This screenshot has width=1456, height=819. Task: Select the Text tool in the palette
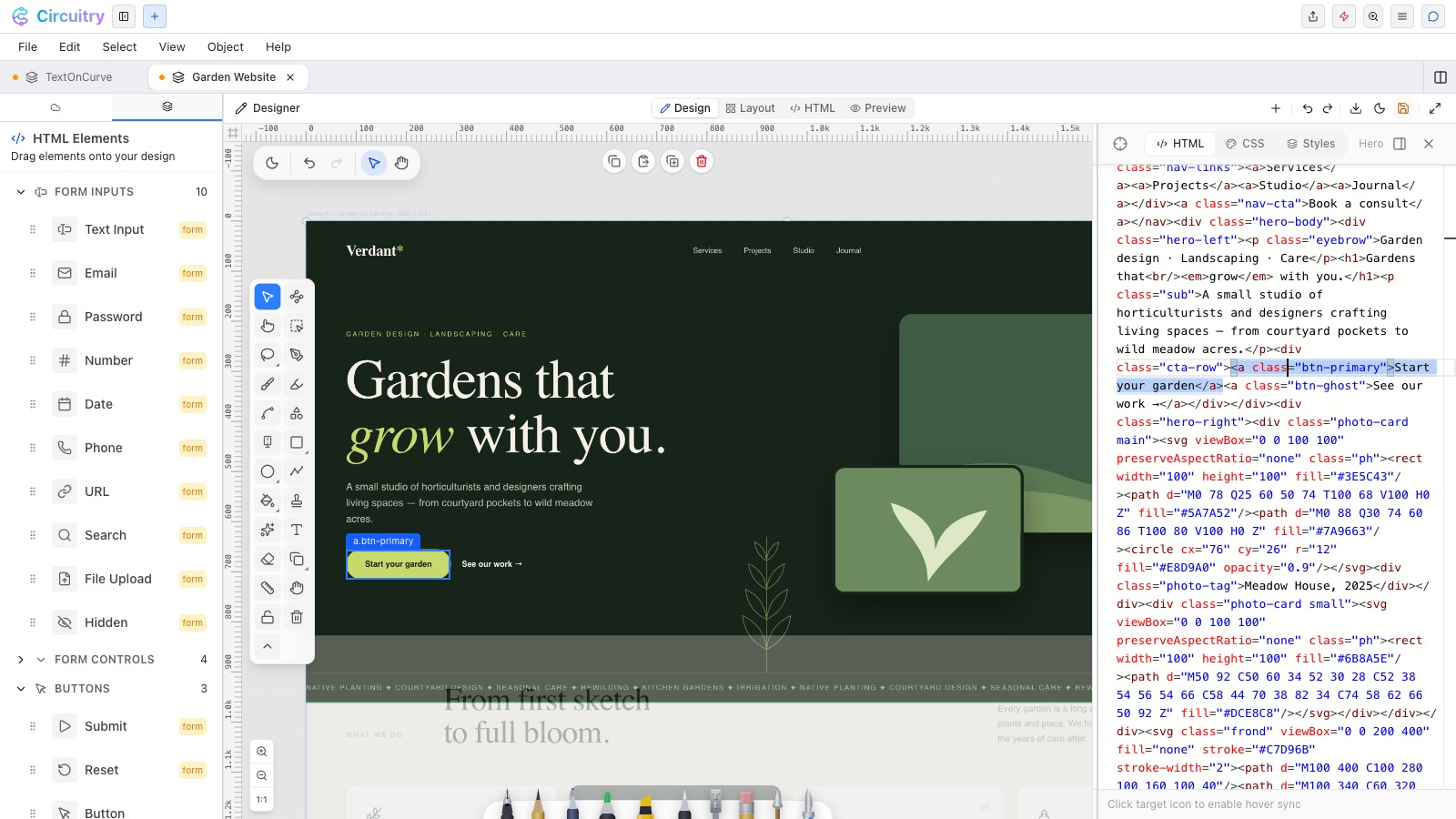pyautogui.click(x=297, y=530)
